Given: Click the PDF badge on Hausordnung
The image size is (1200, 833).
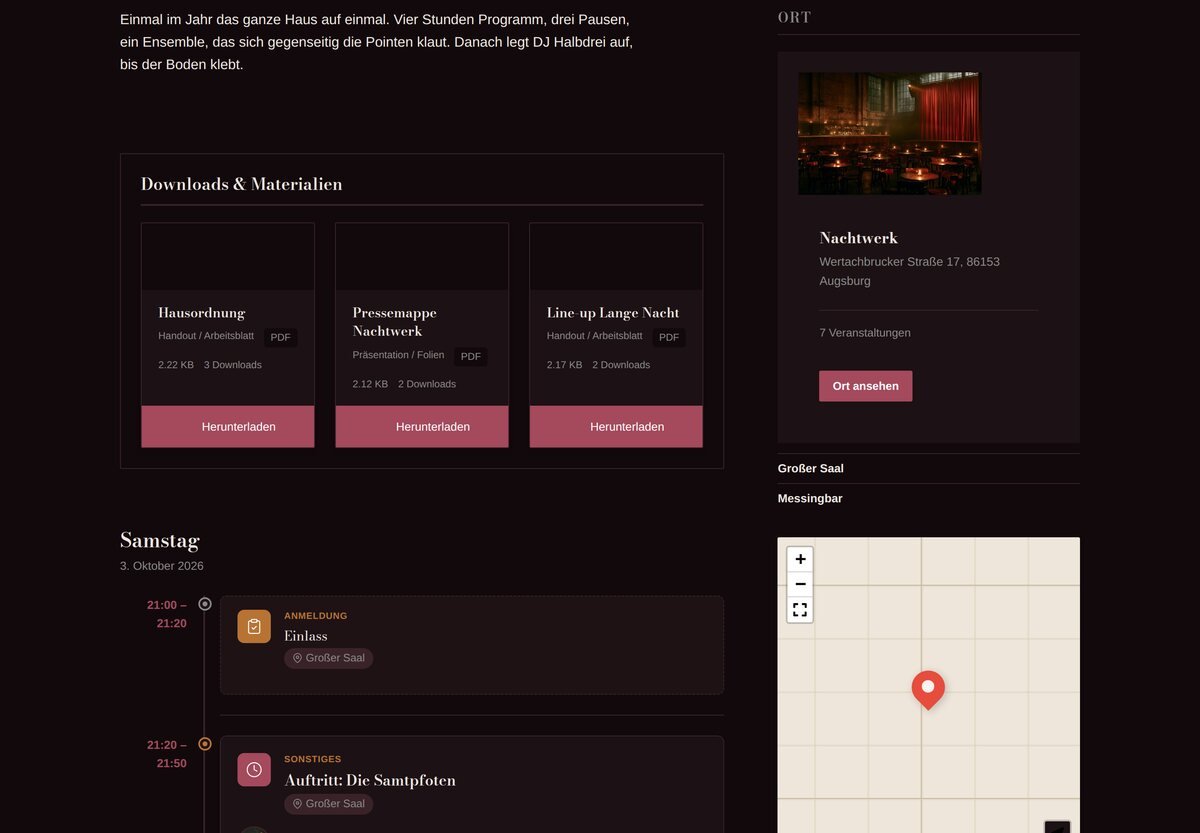Looking at the screenshot, I should click(281, 337).
